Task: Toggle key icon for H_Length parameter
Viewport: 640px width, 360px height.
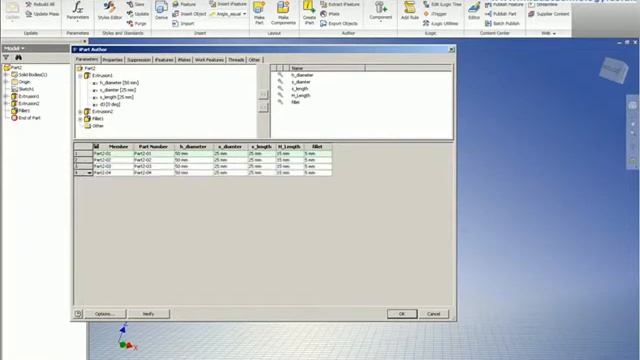Action: click(x=280, y=95)
